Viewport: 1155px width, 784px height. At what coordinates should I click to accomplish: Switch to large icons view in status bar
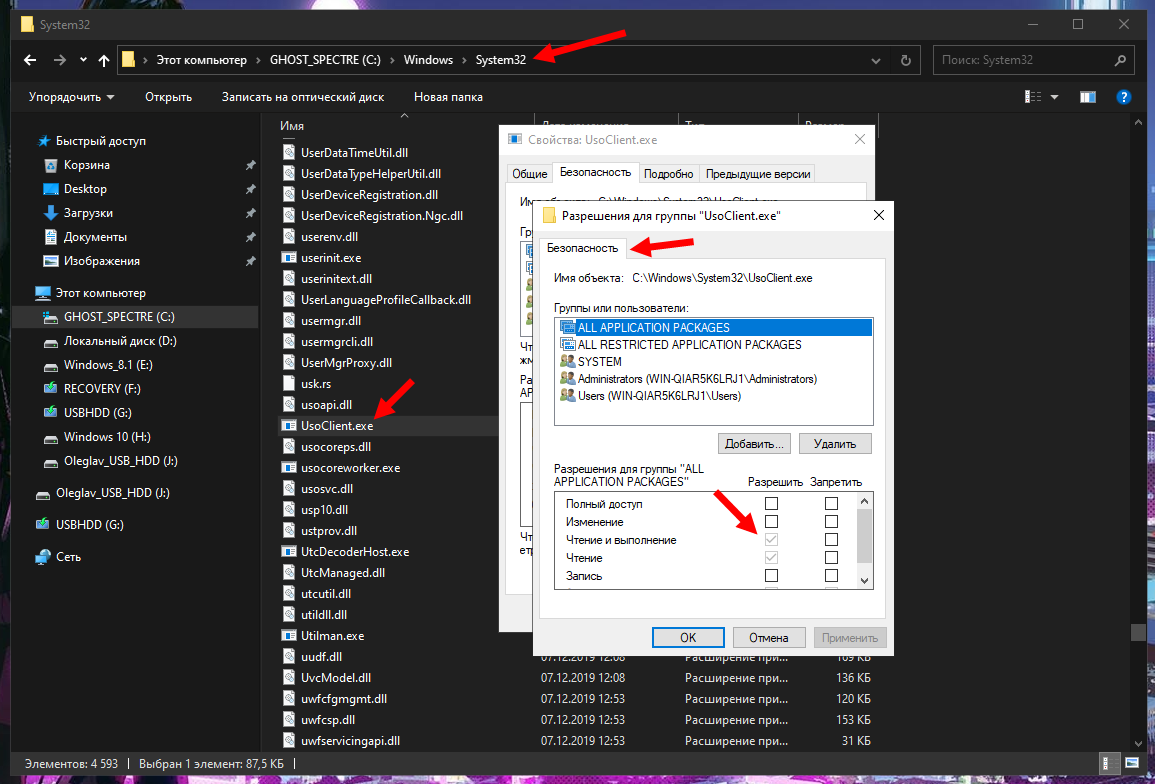click(x=1131, y=763)
